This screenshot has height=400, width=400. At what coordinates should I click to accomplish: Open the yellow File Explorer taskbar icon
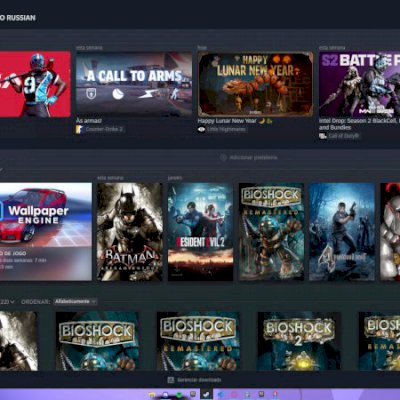pyautogui.click(x=152, y=394)
